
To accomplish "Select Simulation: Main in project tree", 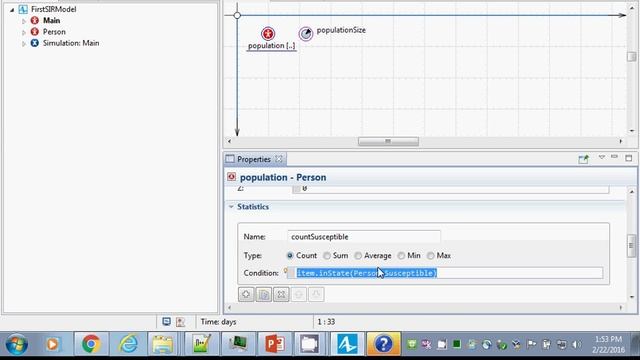I will pos(71,43).
